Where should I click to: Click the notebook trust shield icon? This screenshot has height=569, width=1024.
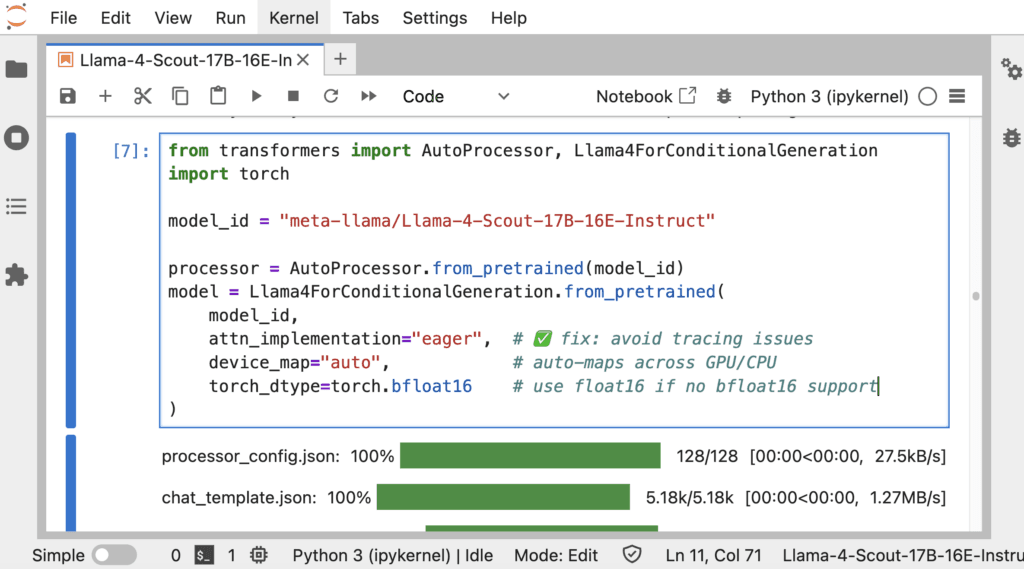632,555
